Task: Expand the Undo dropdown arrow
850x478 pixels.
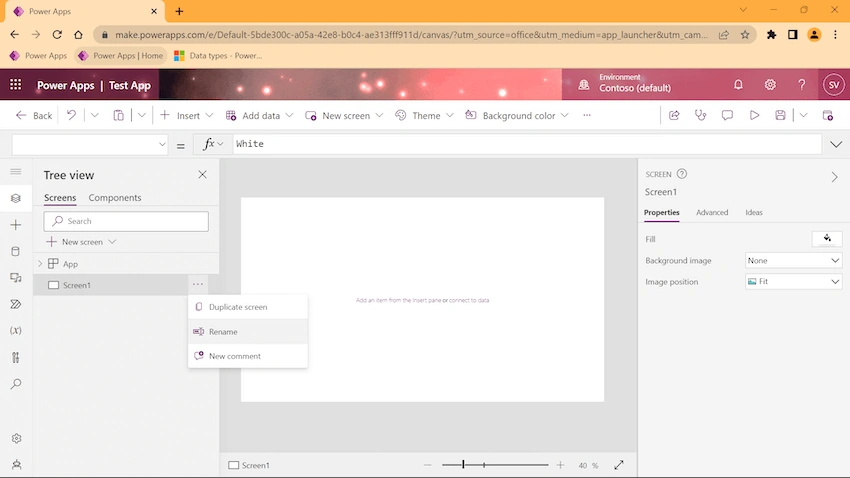Action: (x=94, y=115)
